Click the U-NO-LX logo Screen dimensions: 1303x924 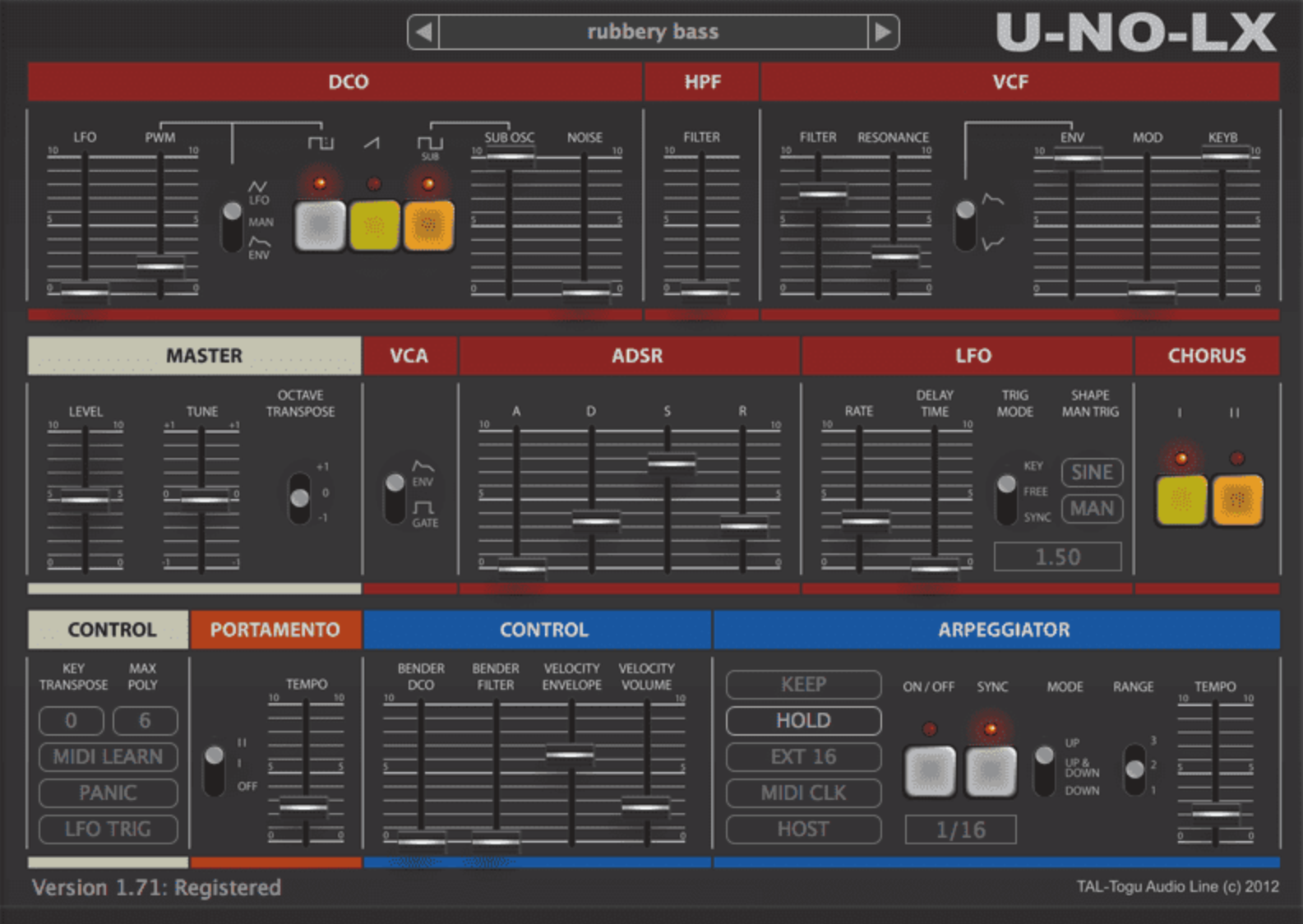pyautogui.click(x=1136, y=33)
